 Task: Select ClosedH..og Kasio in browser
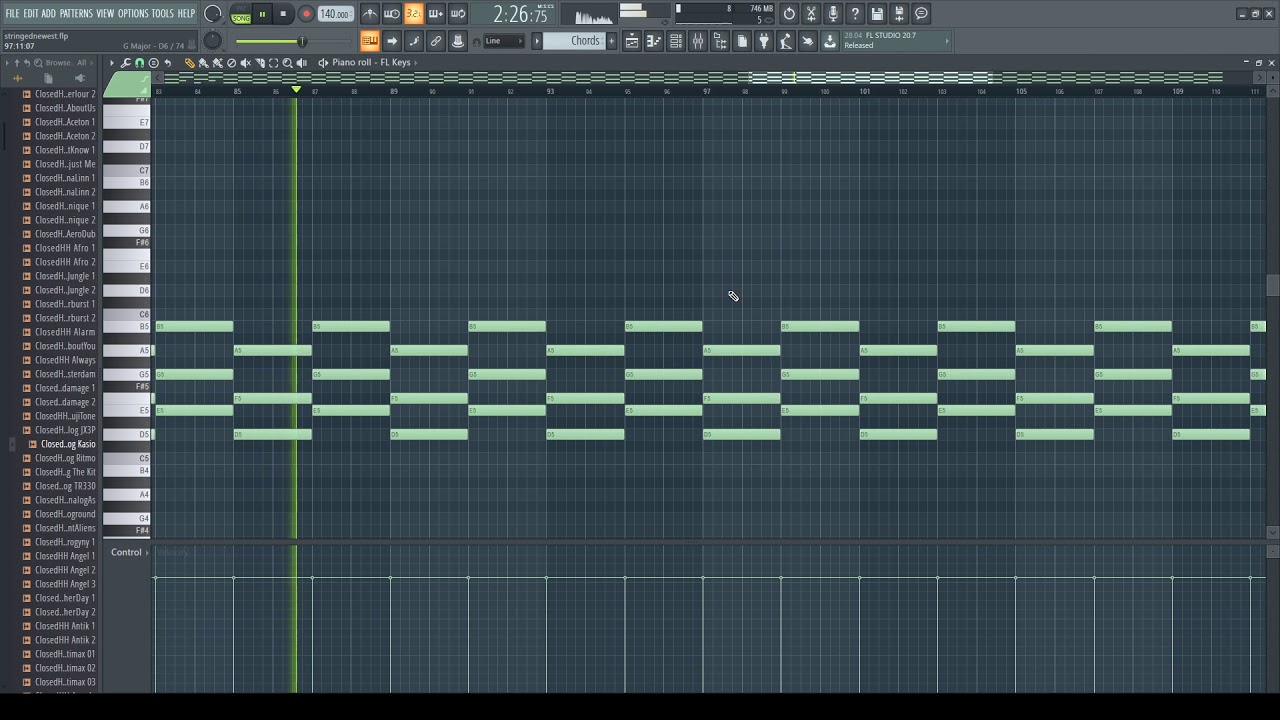67,444
